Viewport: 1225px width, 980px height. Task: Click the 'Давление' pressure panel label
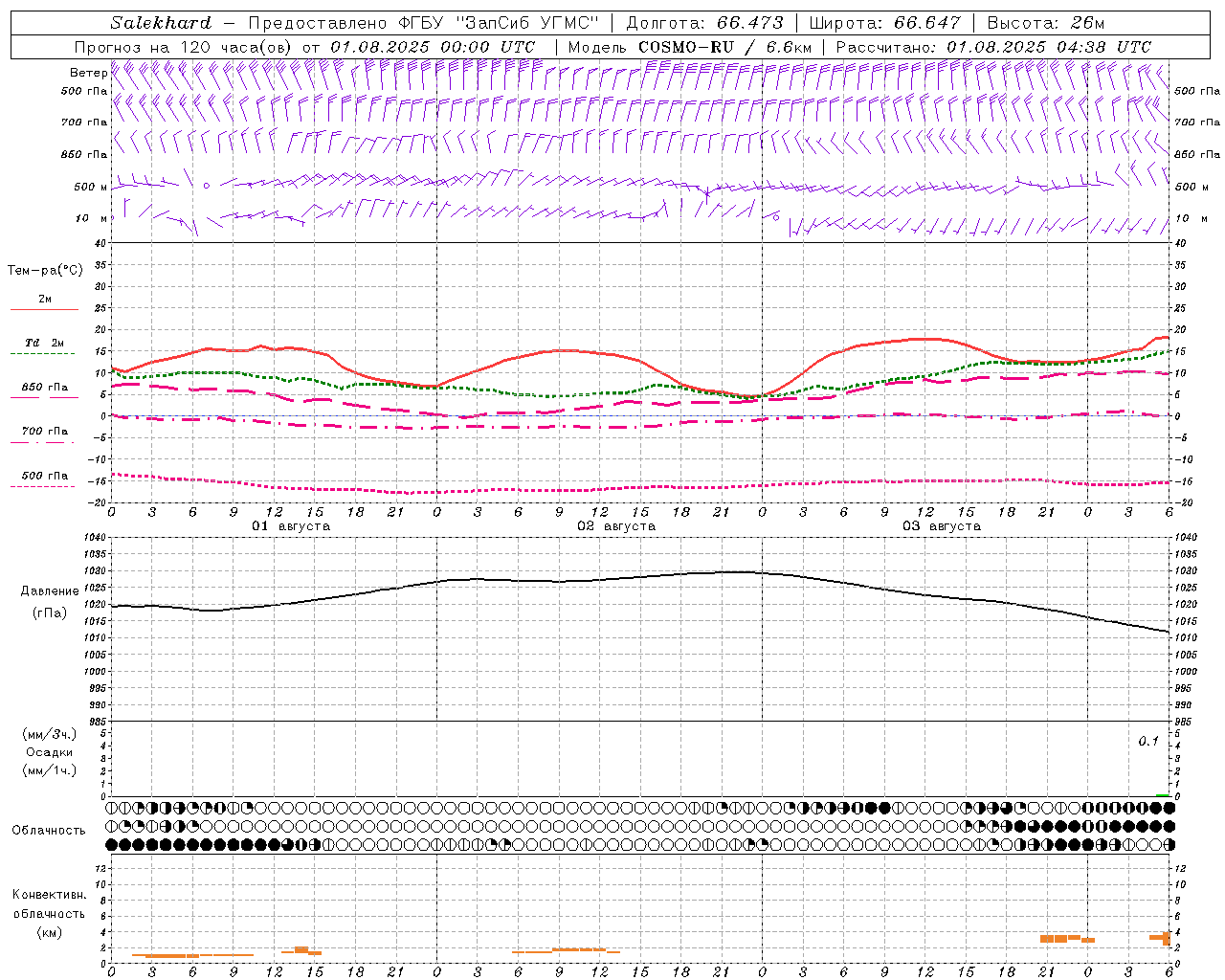click(50, 591)
